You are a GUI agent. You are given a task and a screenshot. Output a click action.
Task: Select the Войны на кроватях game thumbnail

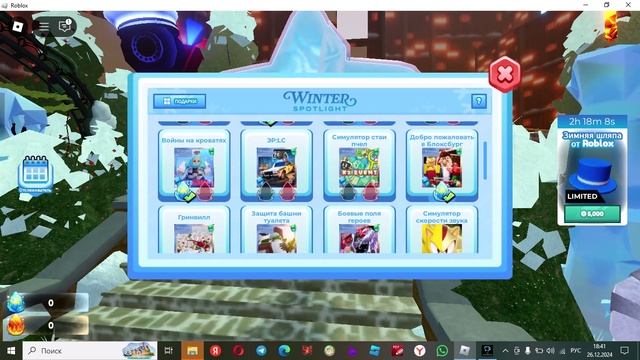click(x=194, y=167)
